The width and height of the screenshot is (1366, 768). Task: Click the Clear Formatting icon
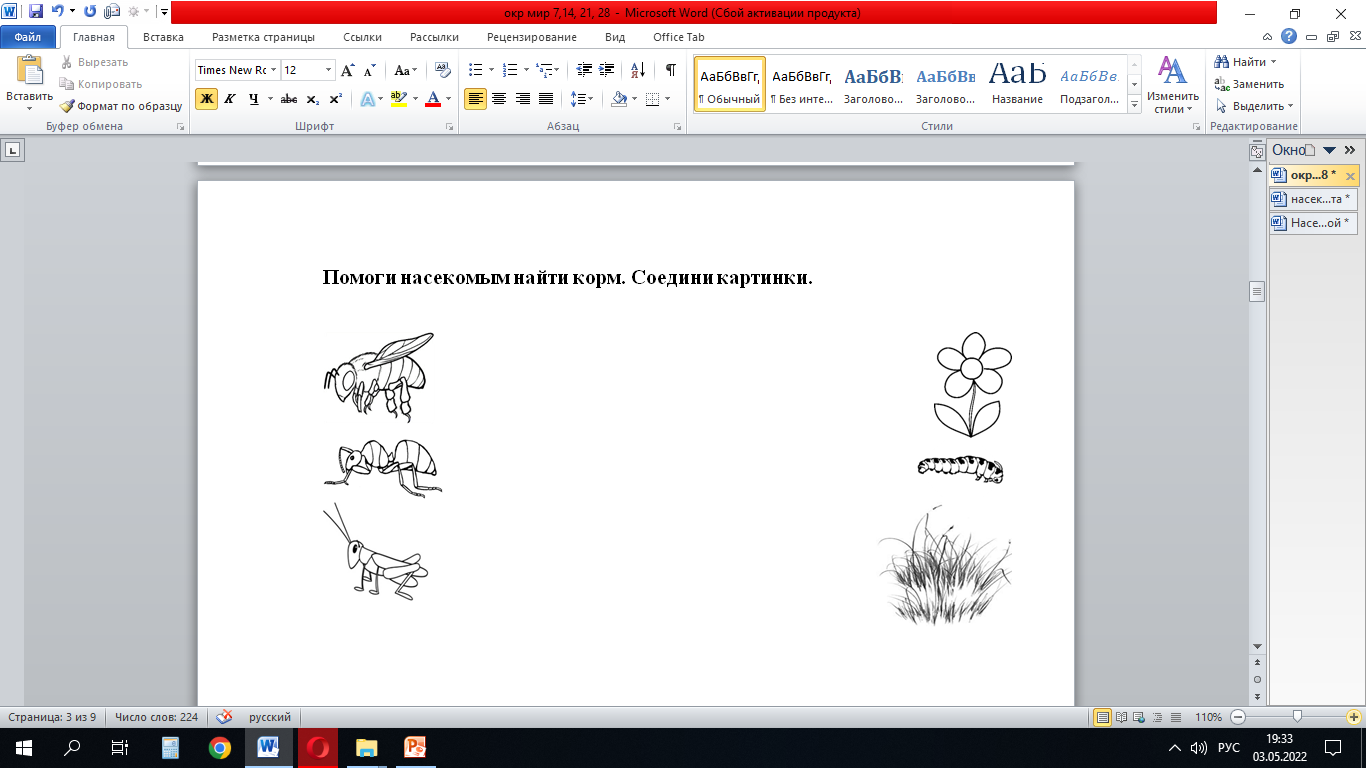(x=441, y=70)
